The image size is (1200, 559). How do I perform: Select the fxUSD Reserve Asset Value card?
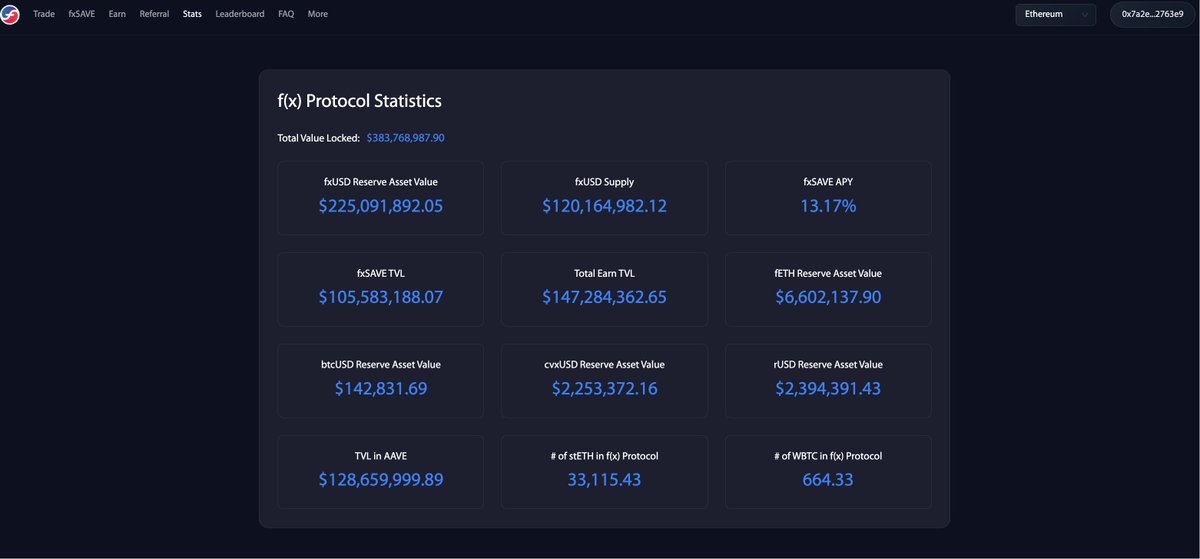click(380, 198)
